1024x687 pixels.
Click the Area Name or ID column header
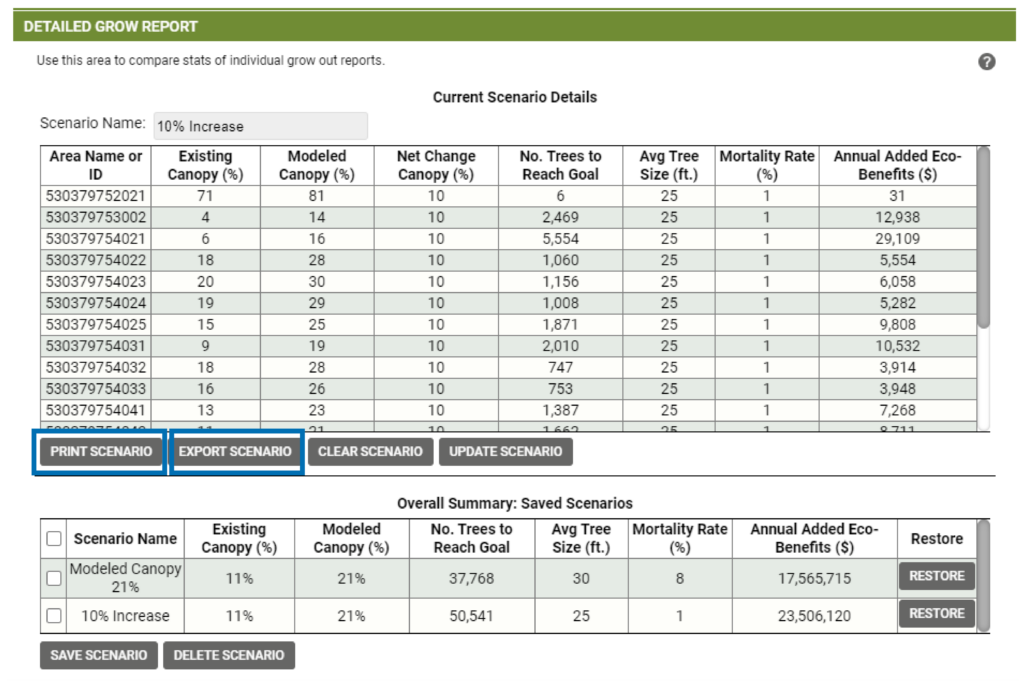95,165
